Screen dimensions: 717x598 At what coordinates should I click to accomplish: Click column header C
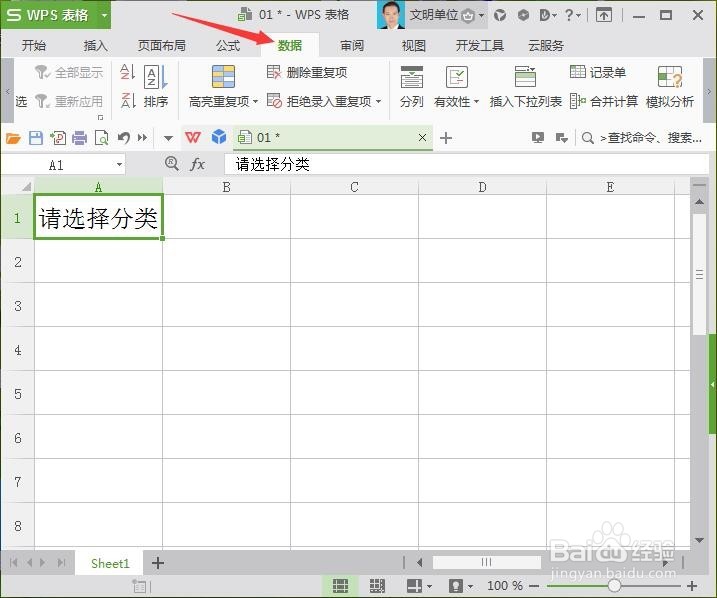pyautogui.click(x=354, y=187)
